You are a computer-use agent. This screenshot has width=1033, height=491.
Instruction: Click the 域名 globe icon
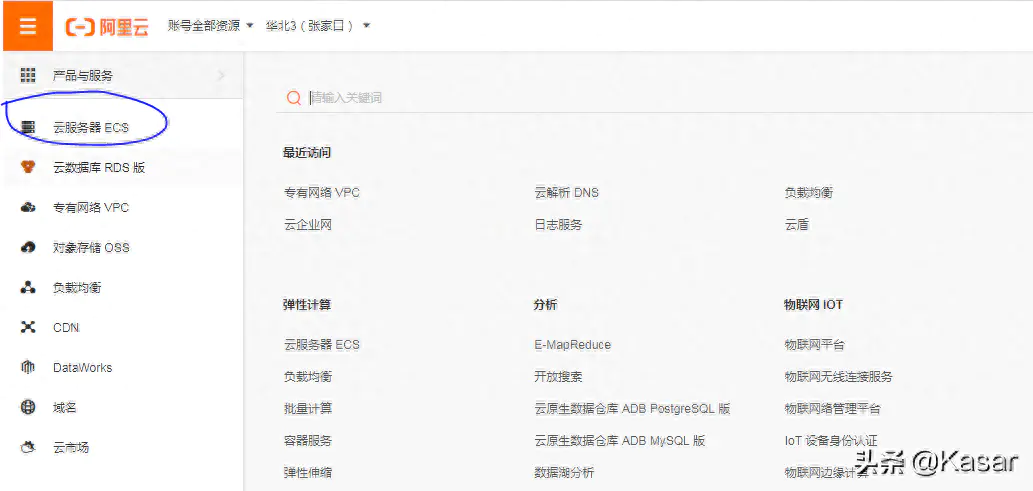28,407
